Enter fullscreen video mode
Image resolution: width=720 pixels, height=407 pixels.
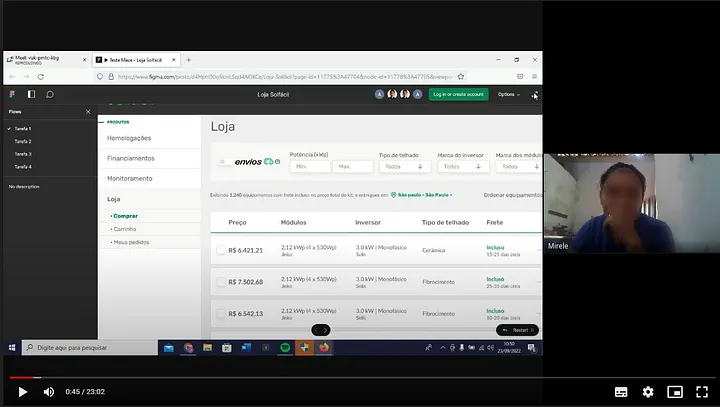click(x=702, y=392)
